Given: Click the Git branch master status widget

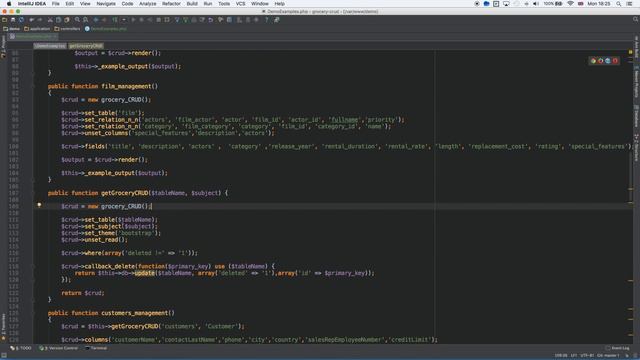Looking at the screenshot, I should click(x=608, y=356).
